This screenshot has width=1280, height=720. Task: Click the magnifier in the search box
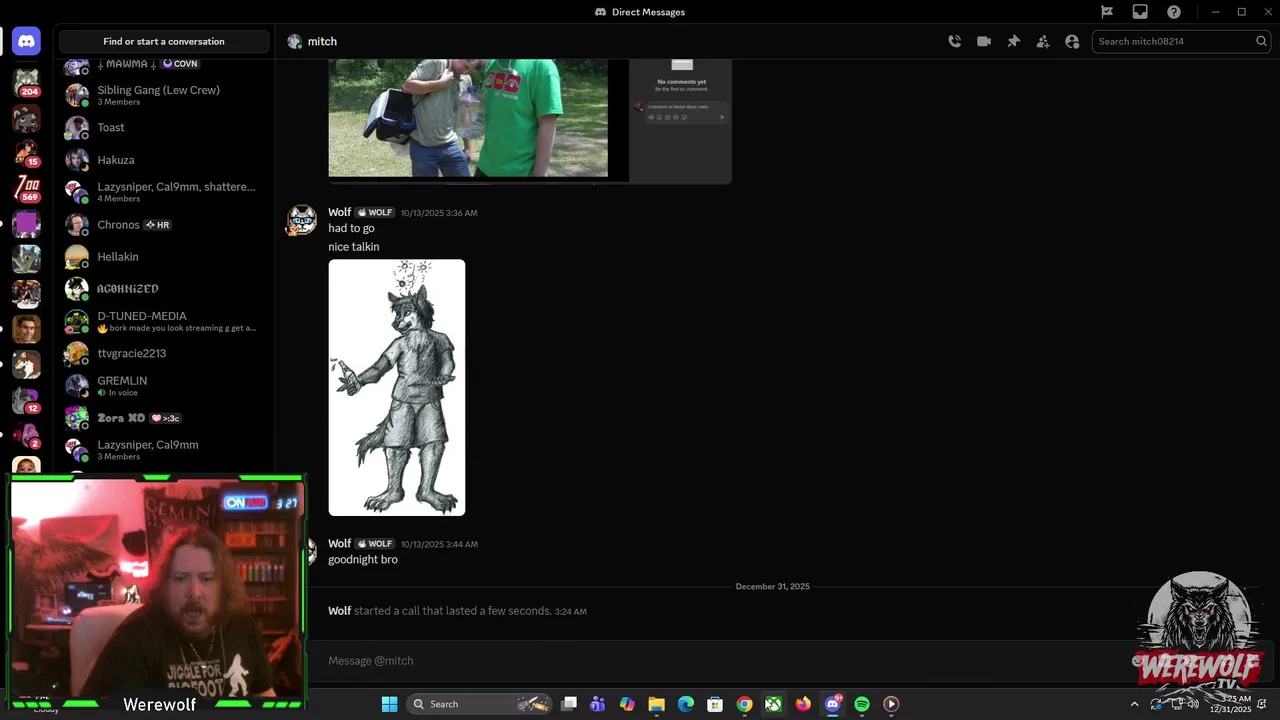point(1261,41)
